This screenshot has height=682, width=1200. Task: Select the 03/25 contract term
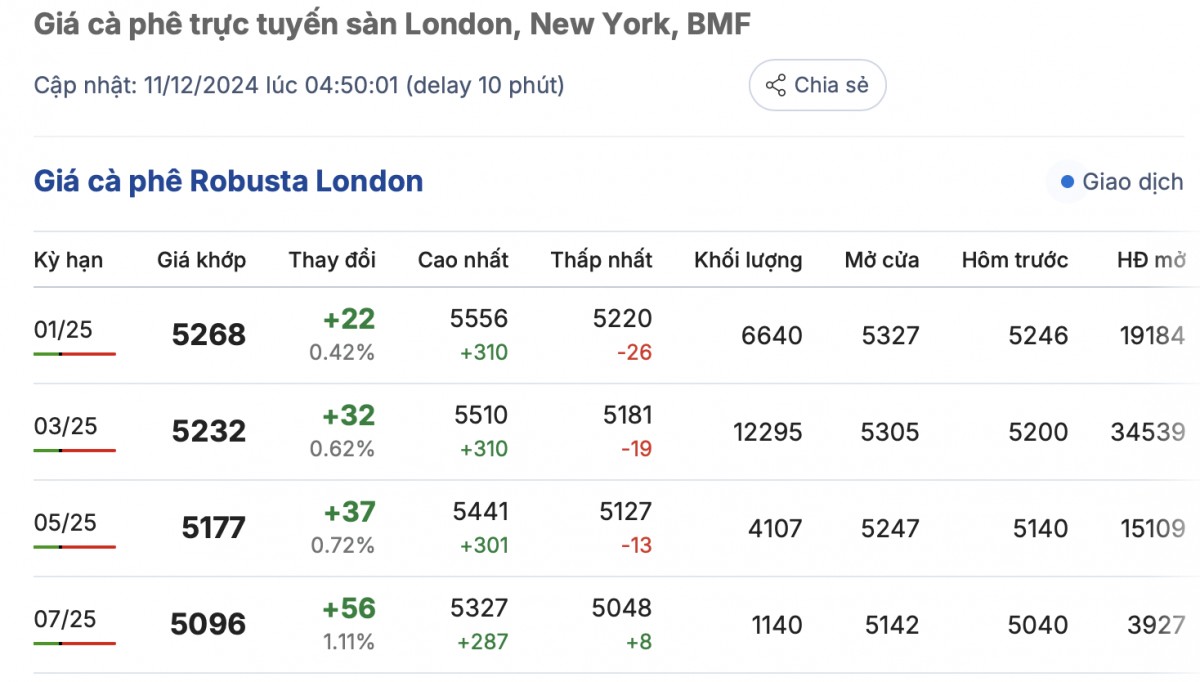(65, 426)
